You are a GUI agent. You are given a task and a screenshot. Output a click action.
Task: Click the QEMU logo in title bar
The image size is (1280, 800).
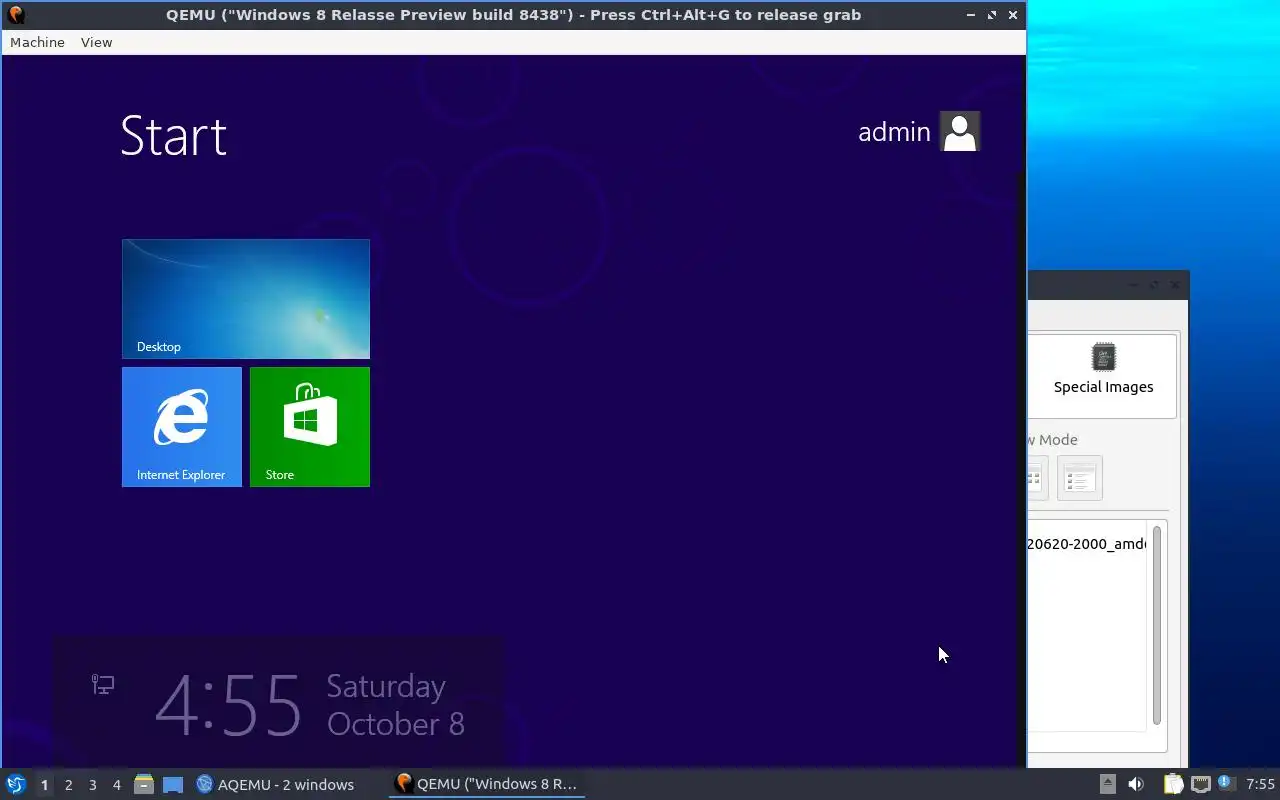tap(16, 15)
